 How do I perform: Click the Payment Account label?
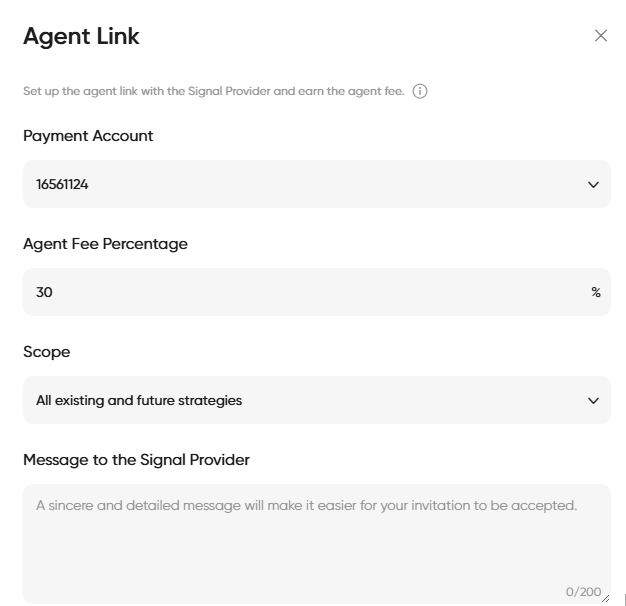click(88, 136)
